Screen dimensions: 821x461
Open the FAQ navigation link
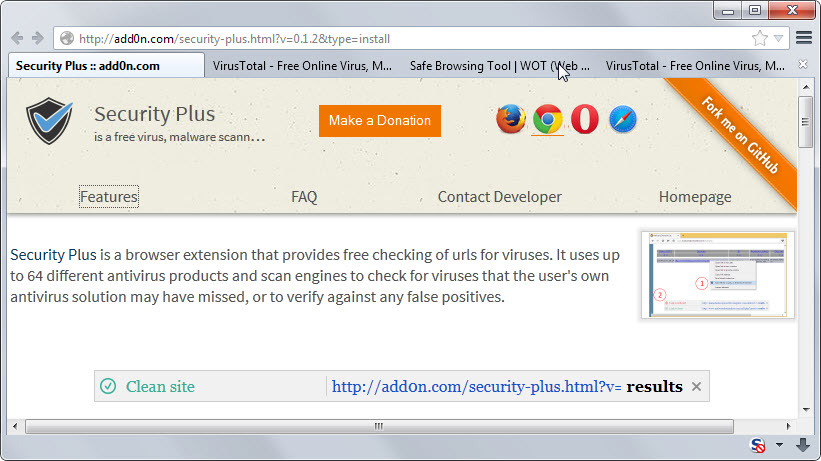(x=304, y=196)
